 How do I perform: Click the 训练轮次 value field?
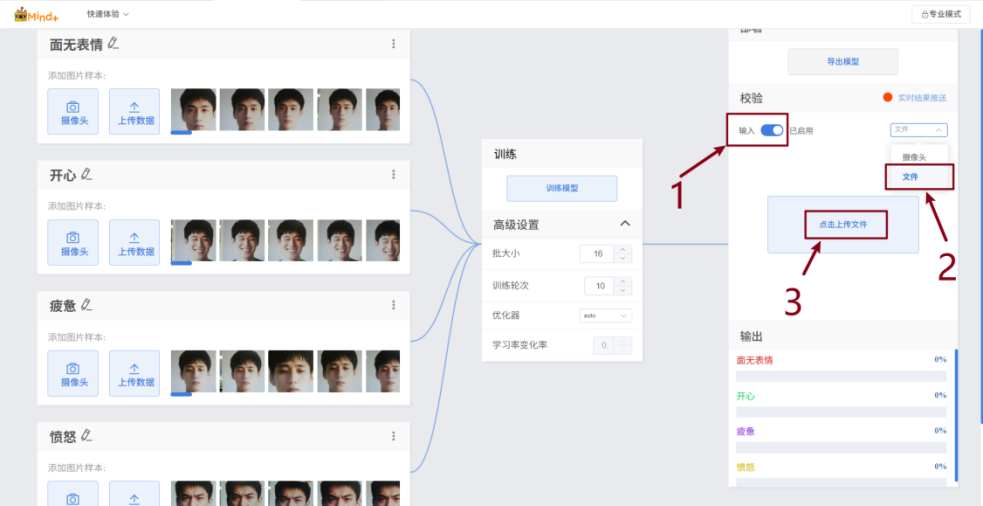[x=601, y=286]
